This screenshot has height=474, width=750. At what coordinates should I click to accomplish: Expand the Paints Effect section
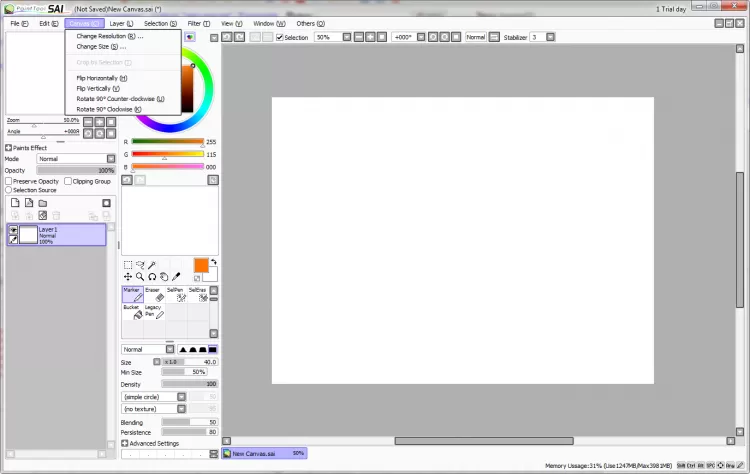coord(8,148)
